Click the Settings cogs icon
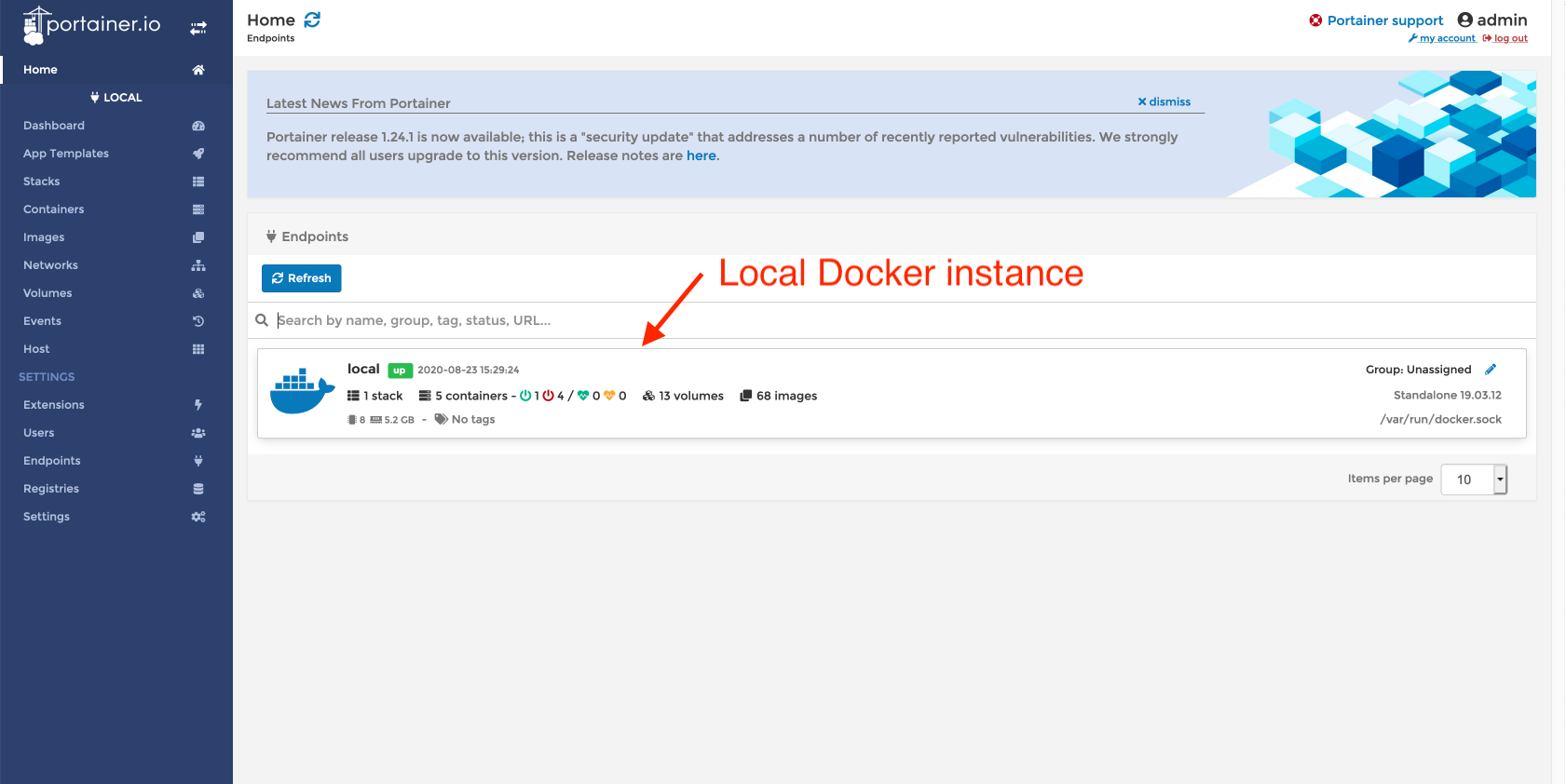This screenshot has height=784, width=1566. point(198,517)
